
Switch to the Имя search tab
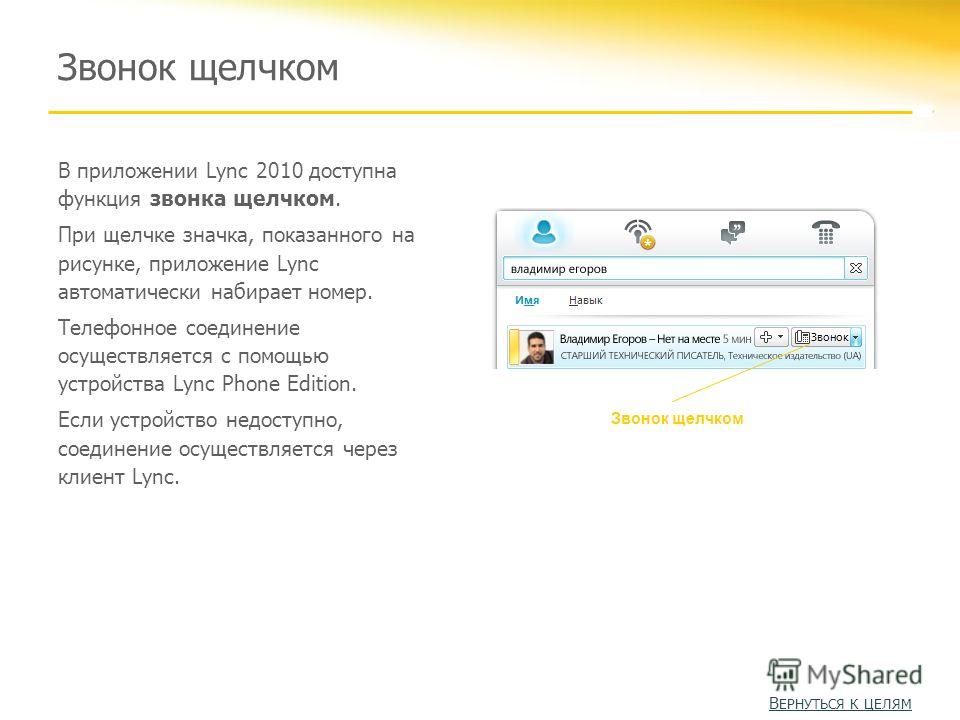click(x=527, y=300)
